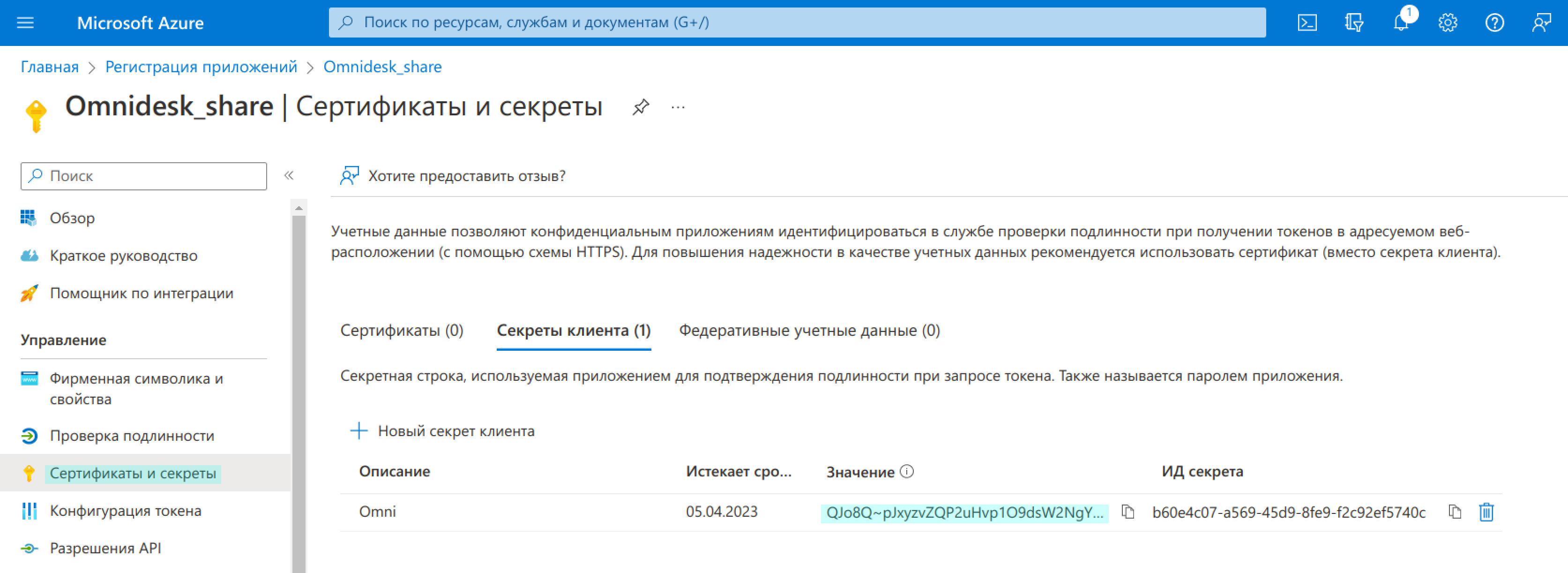Click the Описание column header
The width and height of the screenshot is (1568, 573).
[395, 471]
